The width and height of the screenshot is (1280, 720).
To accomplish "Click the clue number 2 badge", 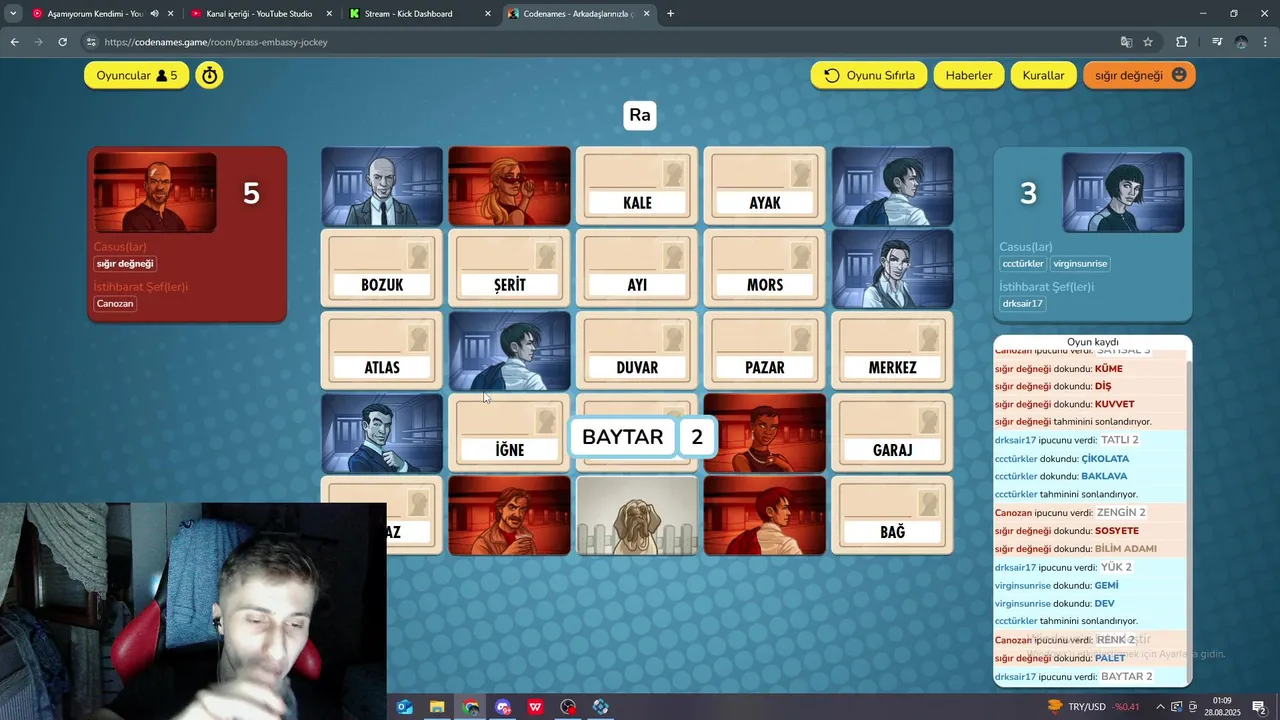I will coord(697,437).
